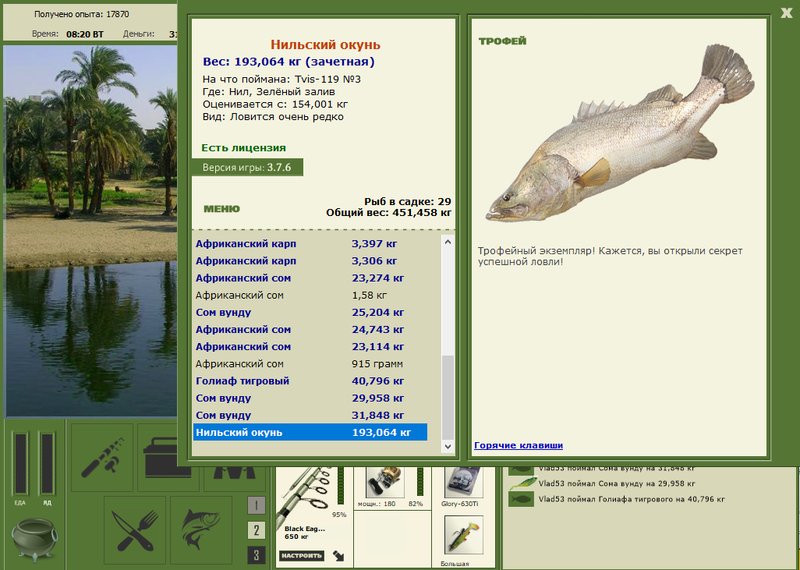Click the reel icon with power 180
The width and height of the screenshot is (800, 570).
(385, 482)
